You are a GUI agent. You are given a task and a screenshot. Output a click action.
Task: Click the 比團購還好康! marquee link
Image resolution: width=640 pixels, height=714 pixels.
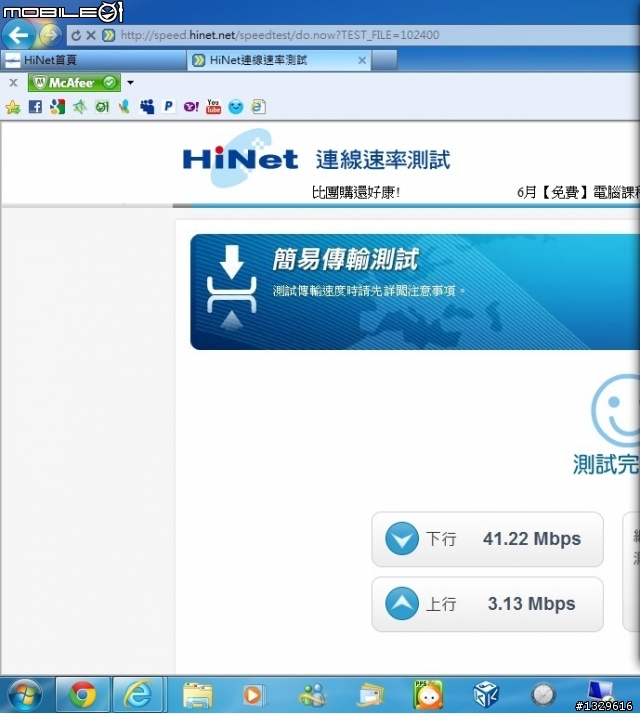[356, 193]
